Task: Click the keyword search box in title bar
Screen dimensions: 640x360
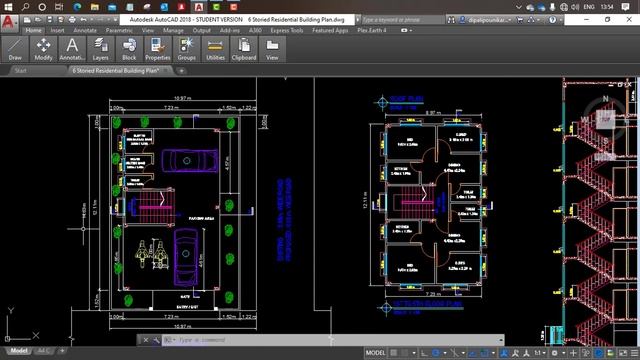Action: click(402, 20)
